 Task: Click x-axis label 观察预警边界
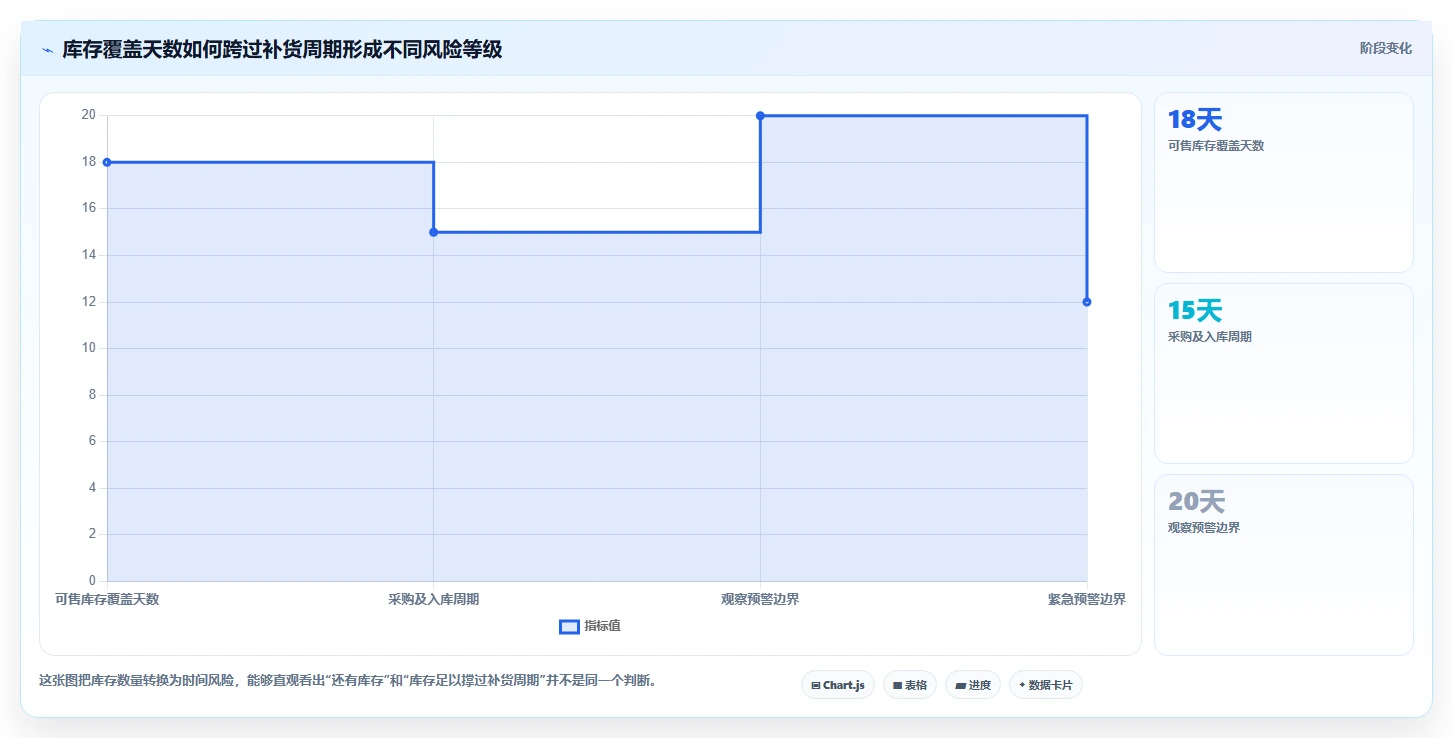[x=760, y=600]
